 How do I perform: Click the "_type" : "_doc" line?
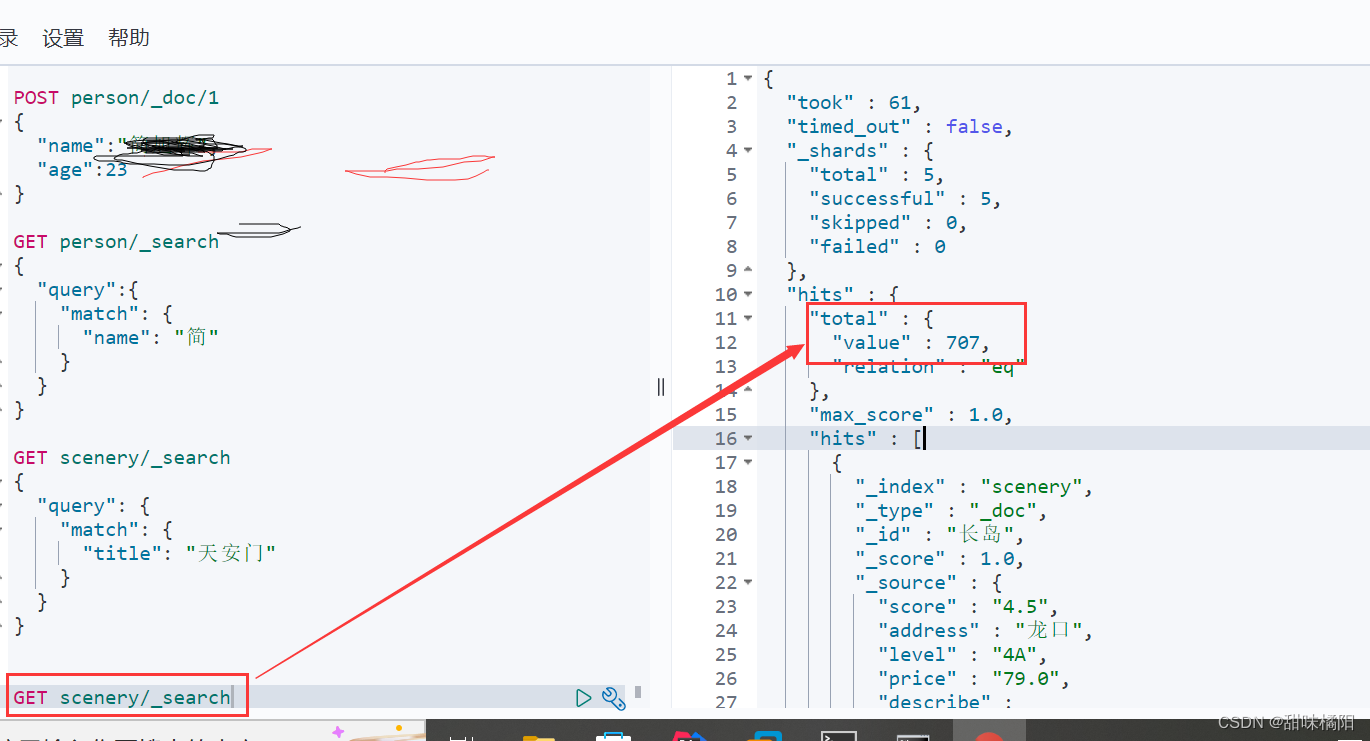(951, 511)
